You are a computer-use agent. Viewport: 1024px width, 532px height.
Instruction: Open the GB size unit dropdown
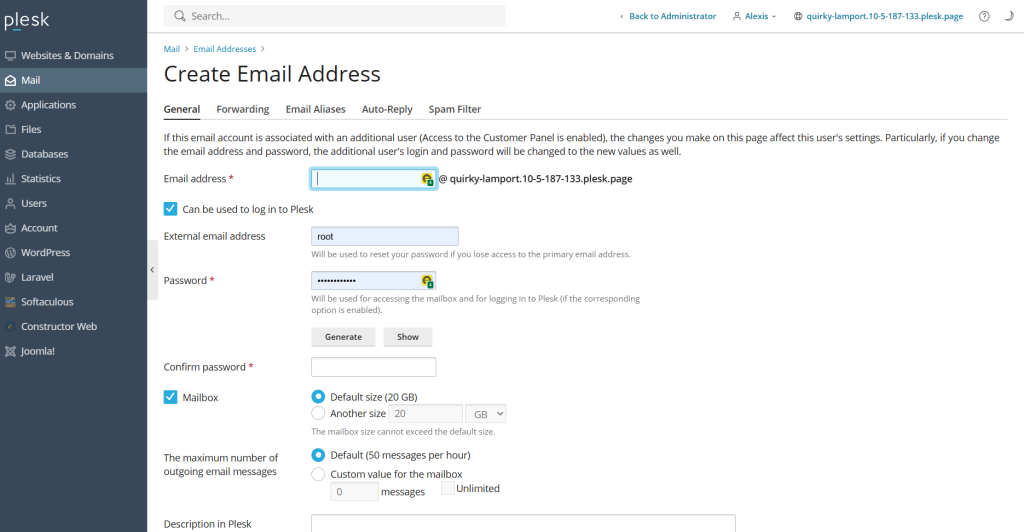(485, 414)
